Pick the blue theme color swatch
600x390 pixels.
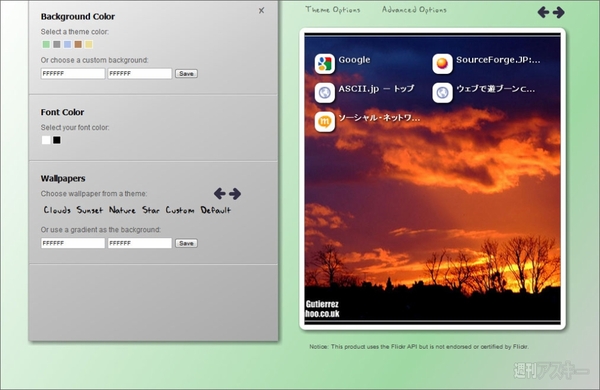(67, 44)
